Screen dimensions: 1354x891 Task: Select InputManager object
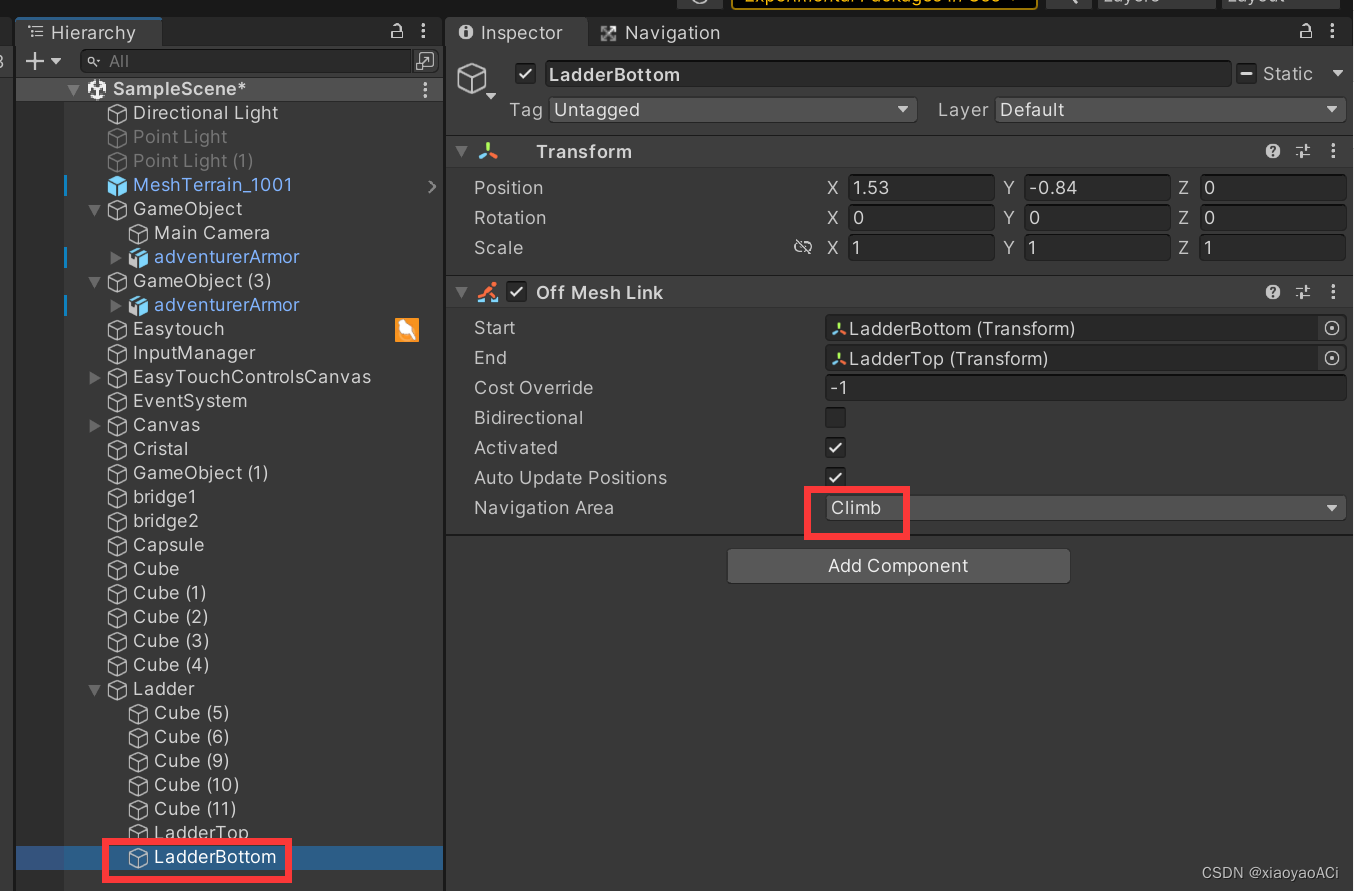point(194,353)
